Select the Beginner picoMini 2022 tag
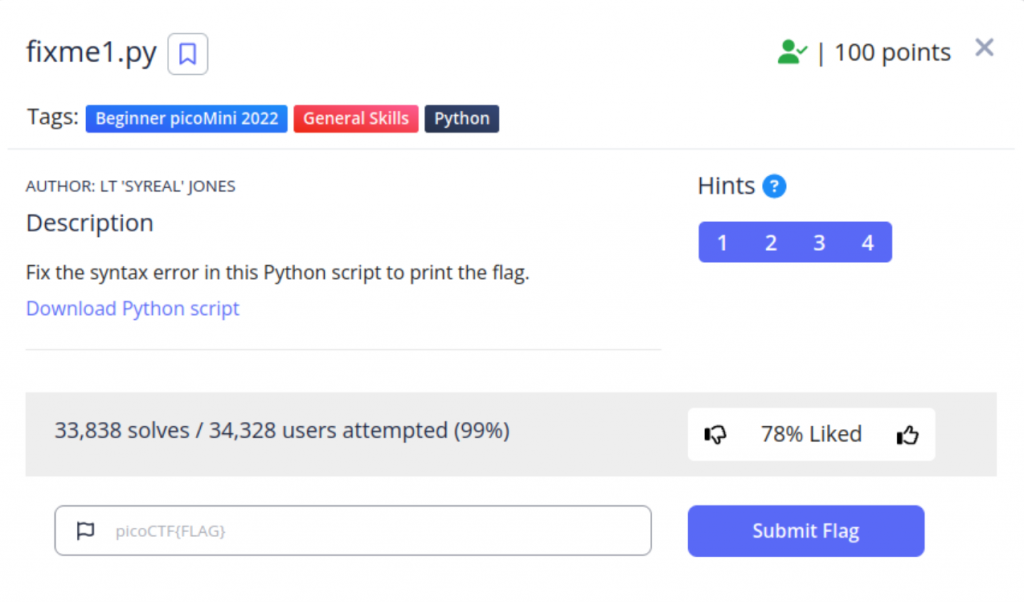The width and height of the screenshot is (1024, 602). click(187, 118)
